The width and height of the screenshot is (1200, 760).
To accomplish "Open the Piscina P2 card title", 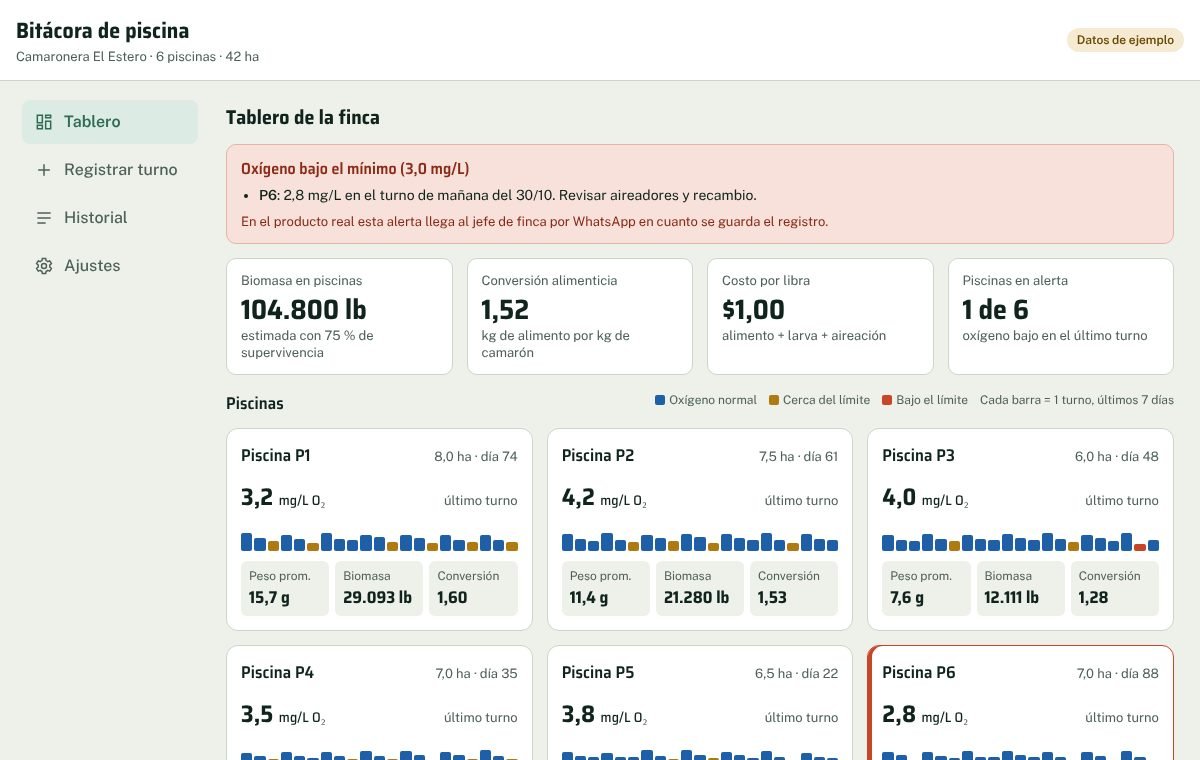I will (x=598, y=456).
